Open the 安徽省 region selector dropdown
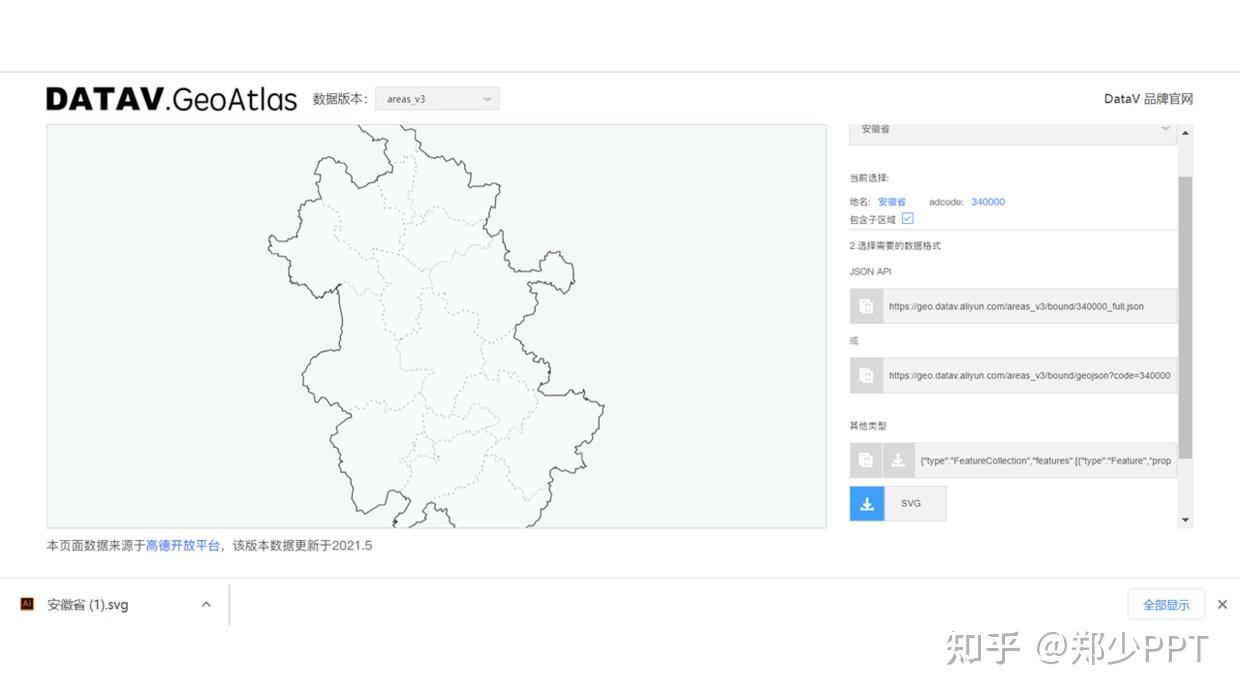Screen dimensions: 1240x698 1012,130
